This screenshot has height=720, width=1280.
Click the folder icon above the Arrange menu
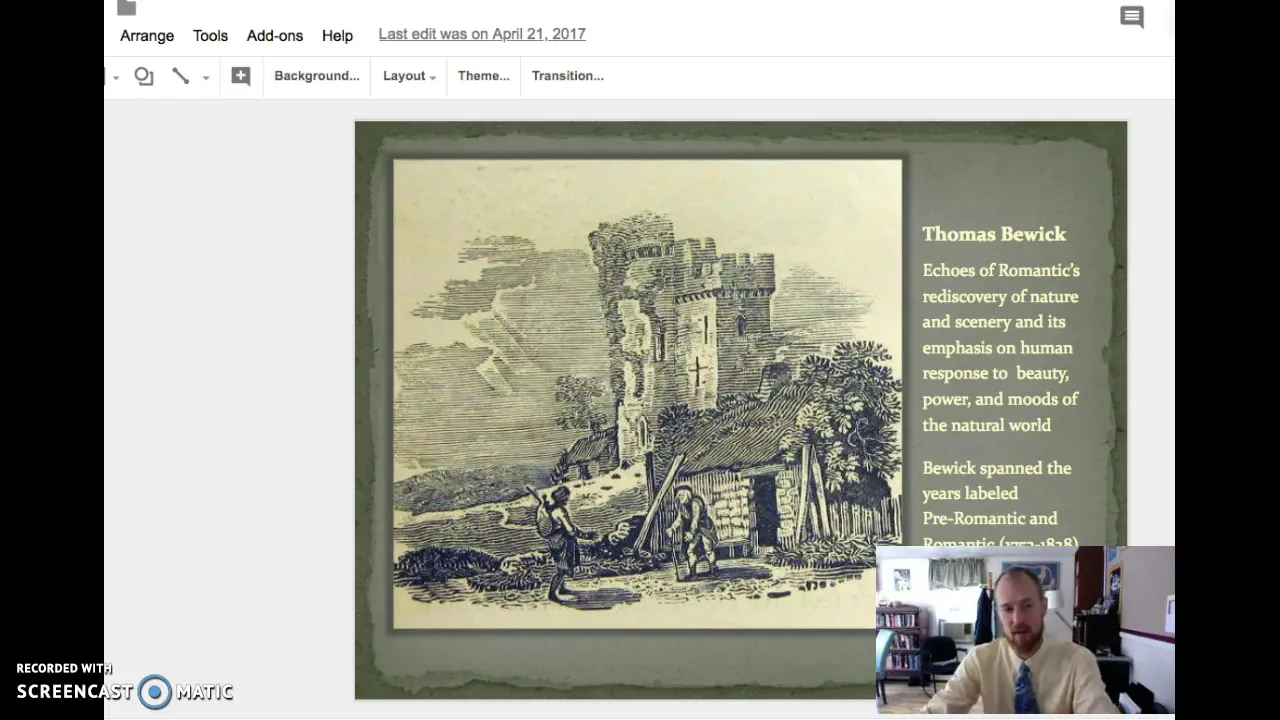126,8
